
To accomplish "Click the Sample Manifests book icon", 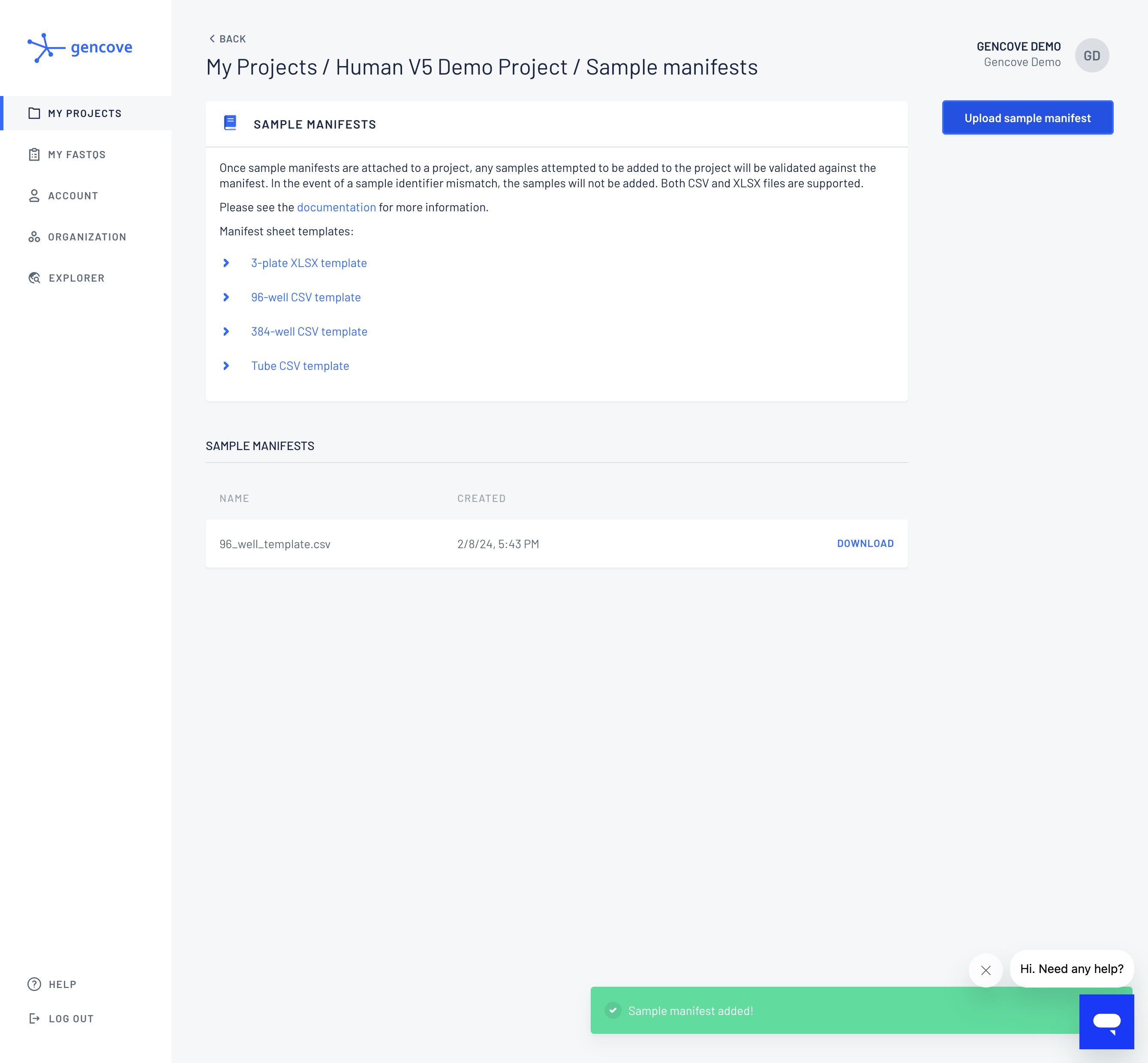I will [x=230, y=123].
